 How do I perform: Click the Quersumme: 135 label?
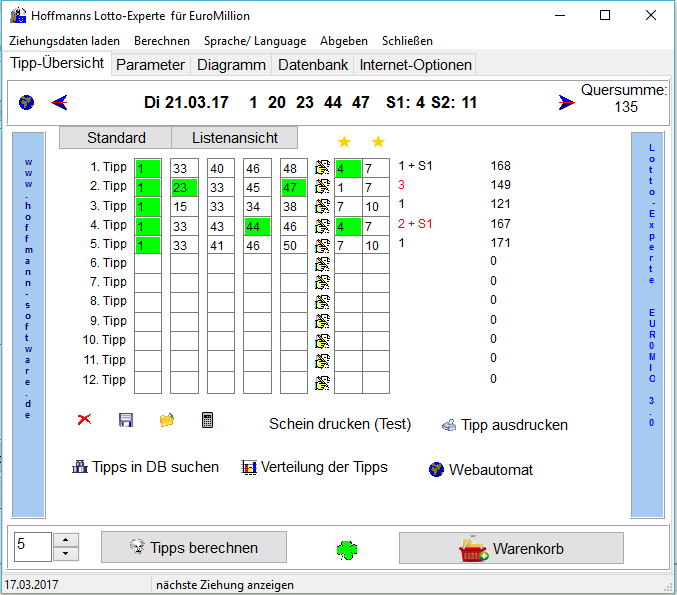[x=624, y=98]
